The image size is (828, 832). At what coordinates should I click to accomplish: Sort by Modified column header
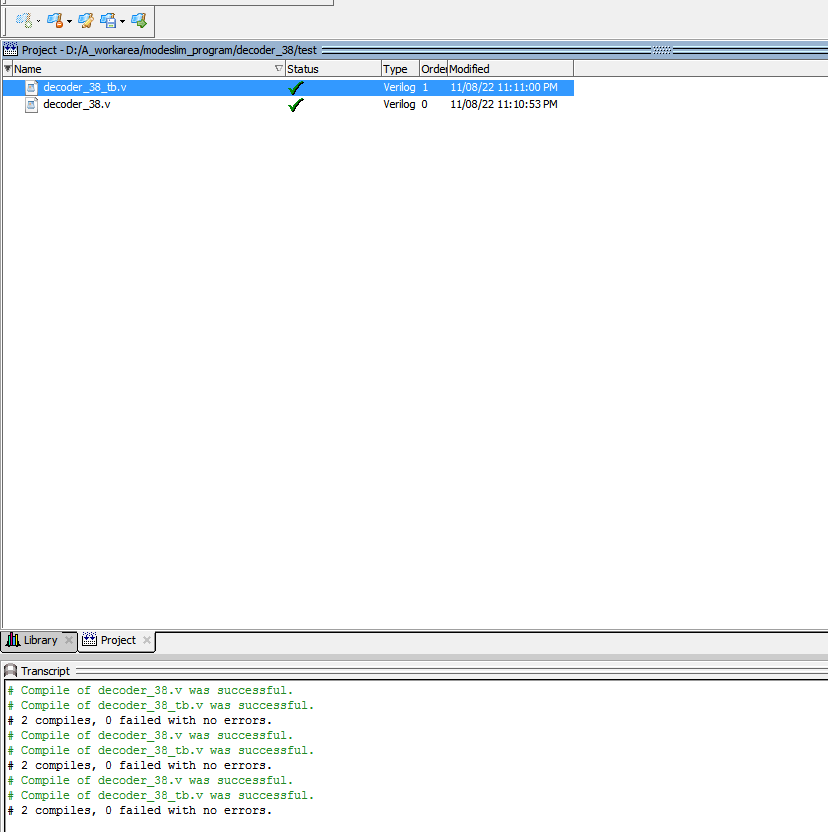click(x=510, y=68)
